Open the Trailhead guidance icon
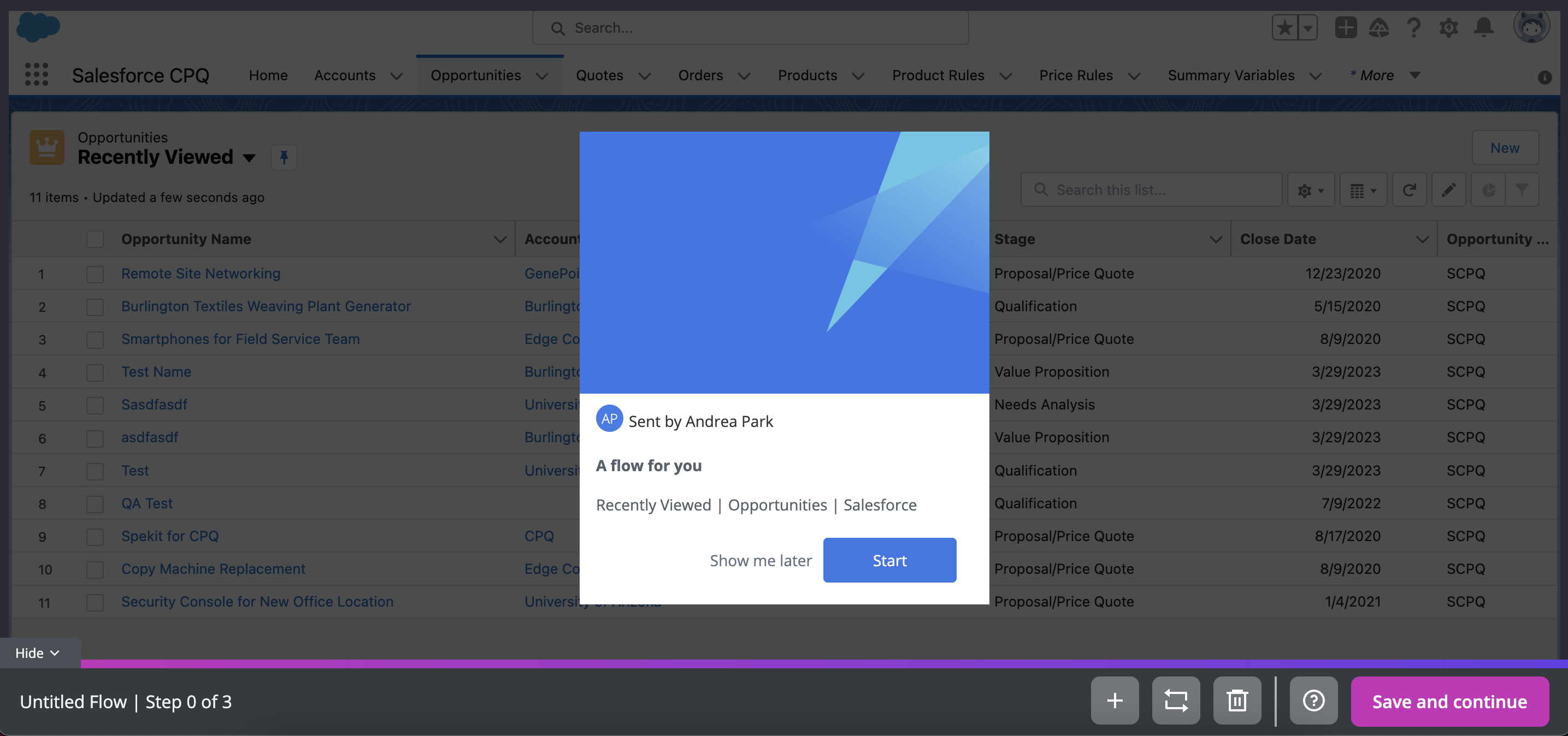Viewport: 1568px width, 736px height. coord(1380,27)
